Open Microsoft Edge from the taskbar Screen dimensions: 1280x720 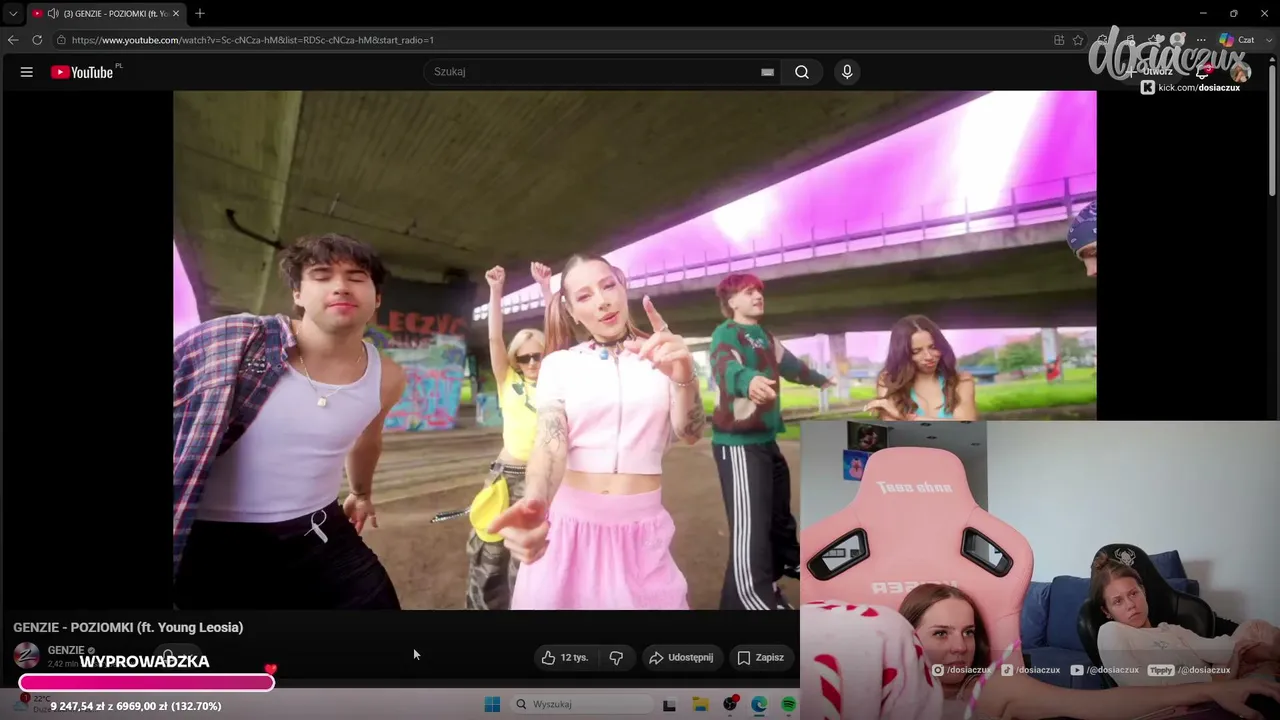point(759,705)
